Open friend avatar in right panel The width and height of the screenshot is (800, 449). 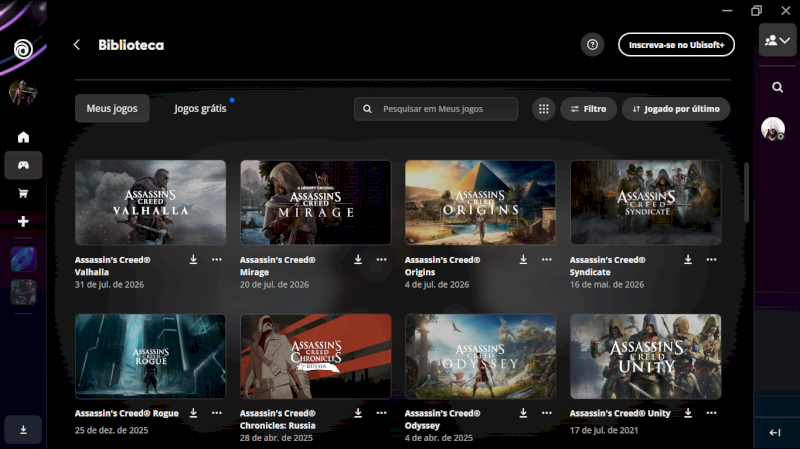pos(773,129)
